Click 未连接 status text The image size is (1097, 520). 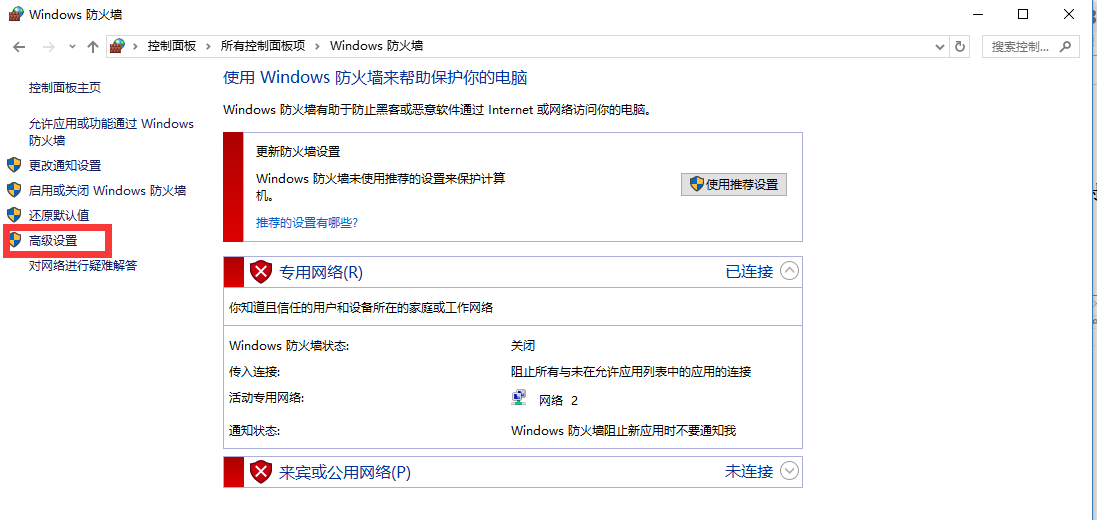(x=749, y=472)
